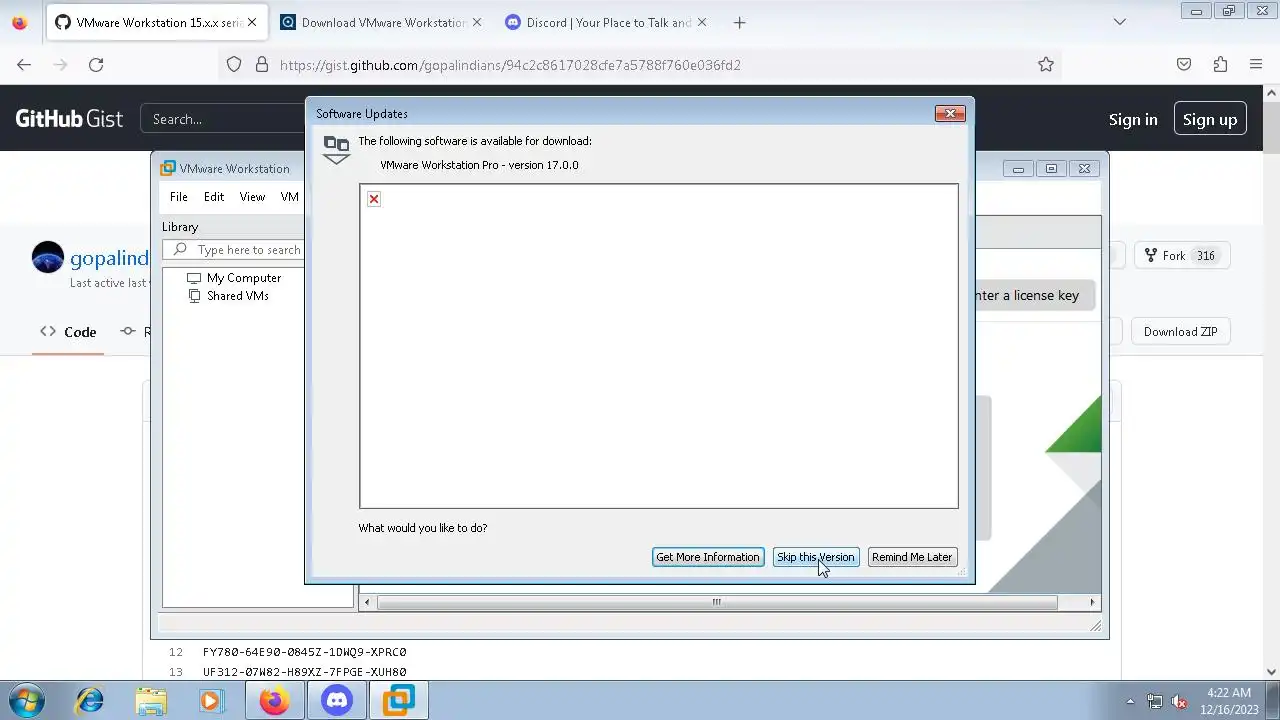
Task: Click the page scroll down arrow
Action: [1272, 672]
